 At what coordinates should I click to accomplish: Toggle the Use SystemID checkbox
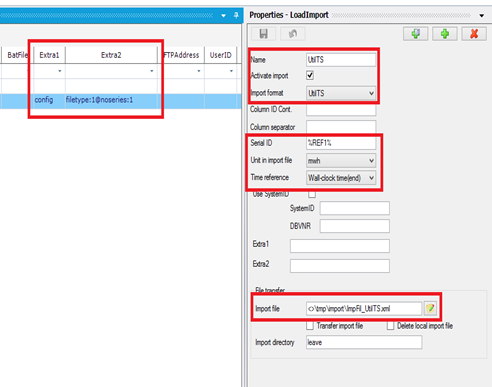(x=312, y=194)
